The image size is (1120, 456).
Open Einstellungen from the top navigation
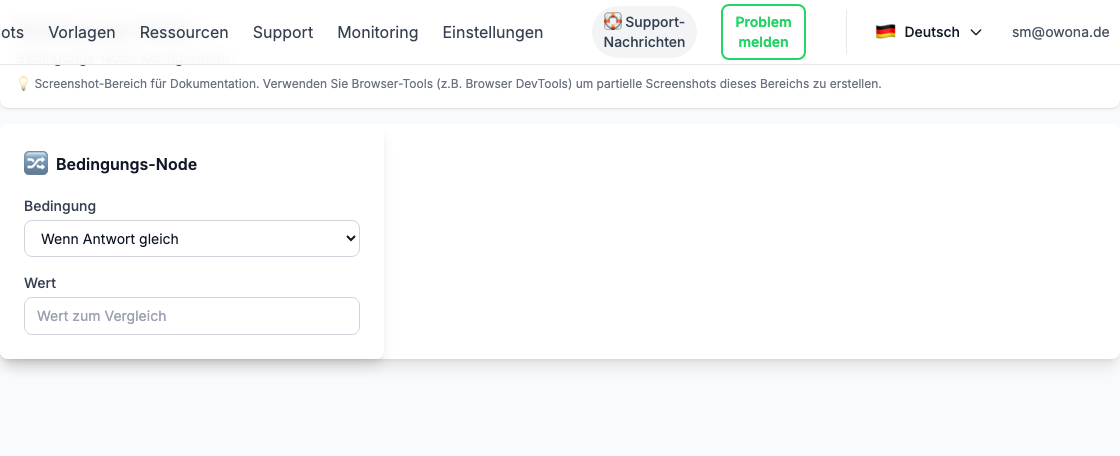point(493,32)
